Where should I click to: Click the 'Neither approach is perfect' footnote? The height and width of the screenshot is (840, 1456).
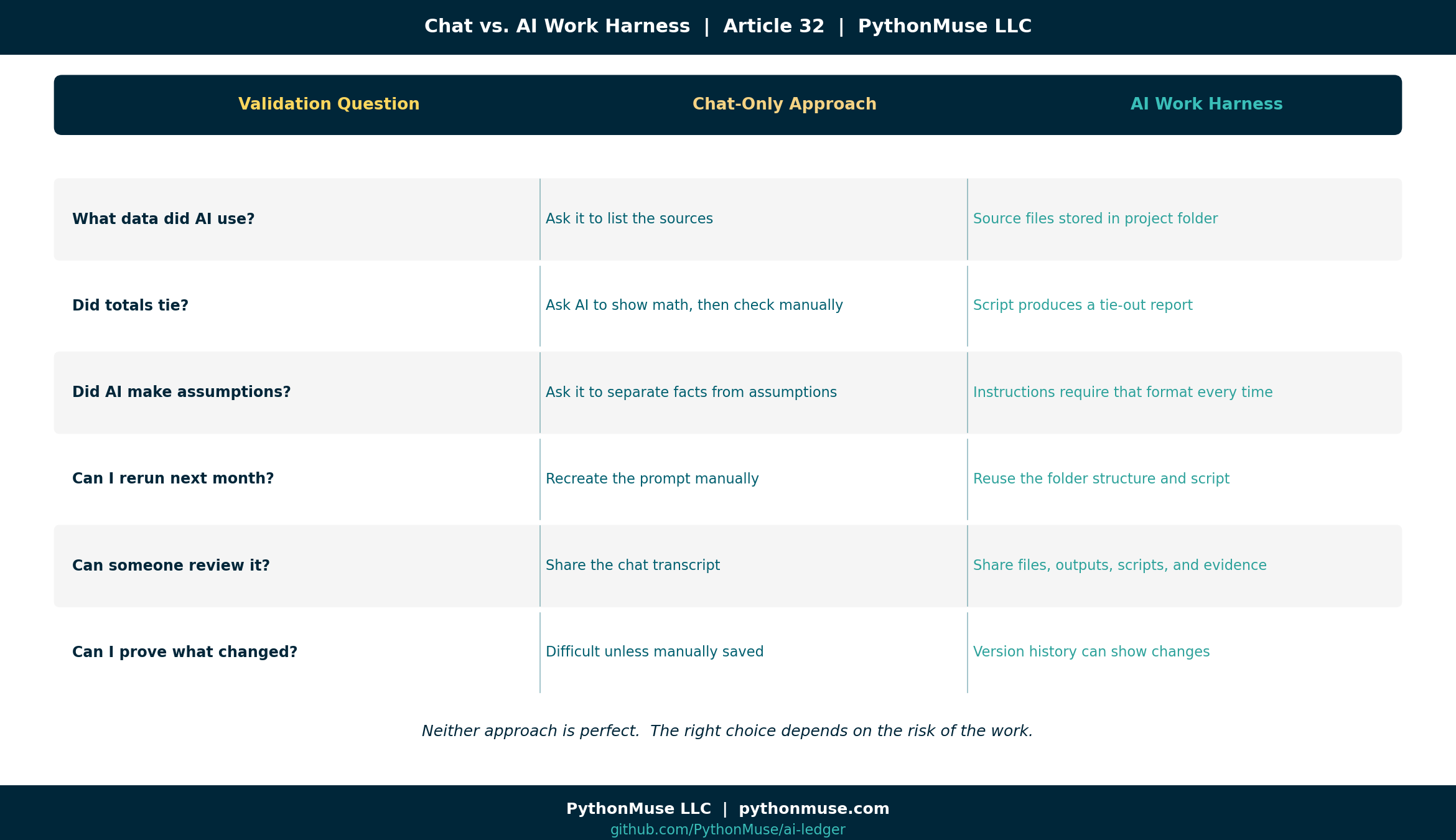(x=727, y=731)
